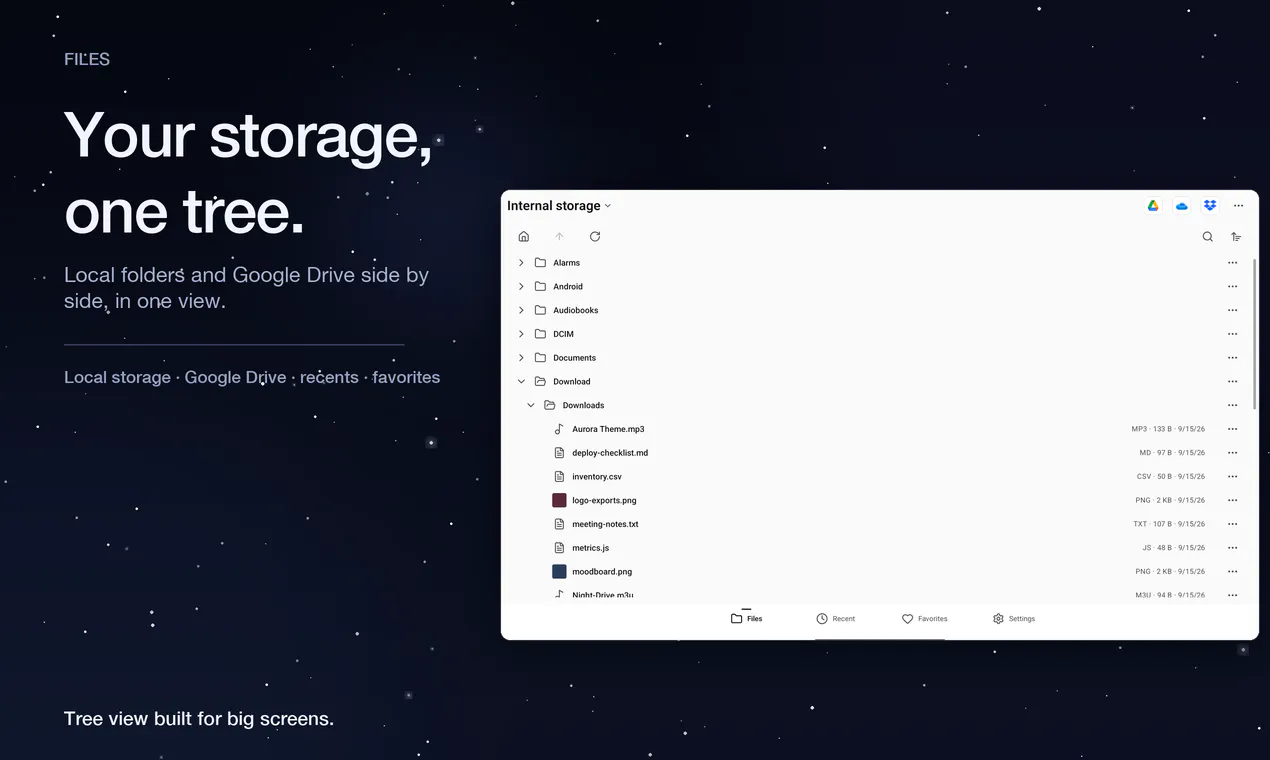Select the DCIM folder name

click(x=563, y=334)
